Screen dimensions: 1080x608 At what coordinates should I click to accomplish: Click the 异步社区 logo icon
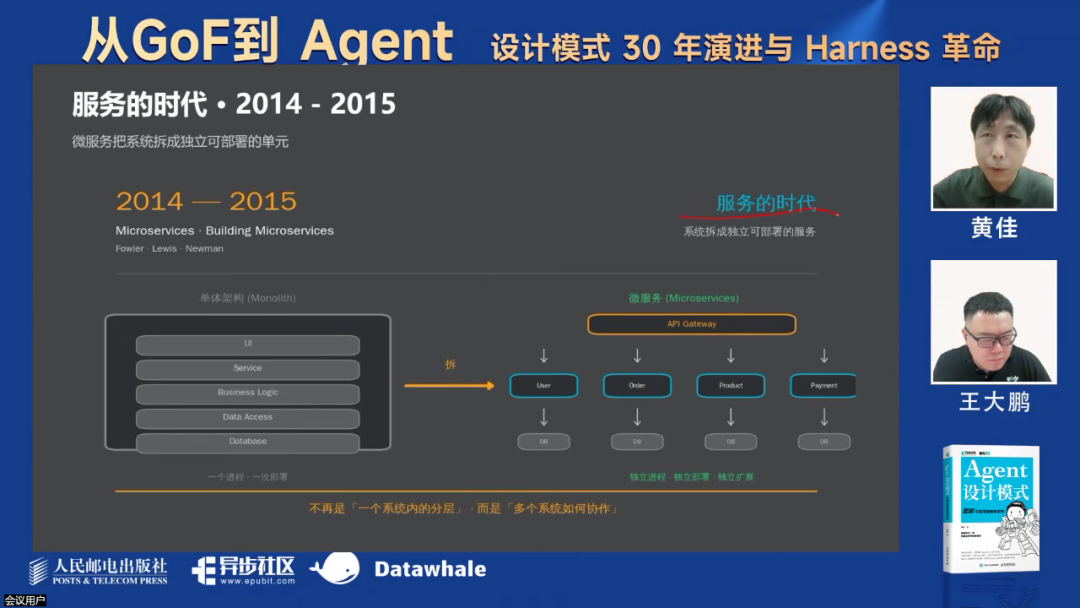pos(204,569)
